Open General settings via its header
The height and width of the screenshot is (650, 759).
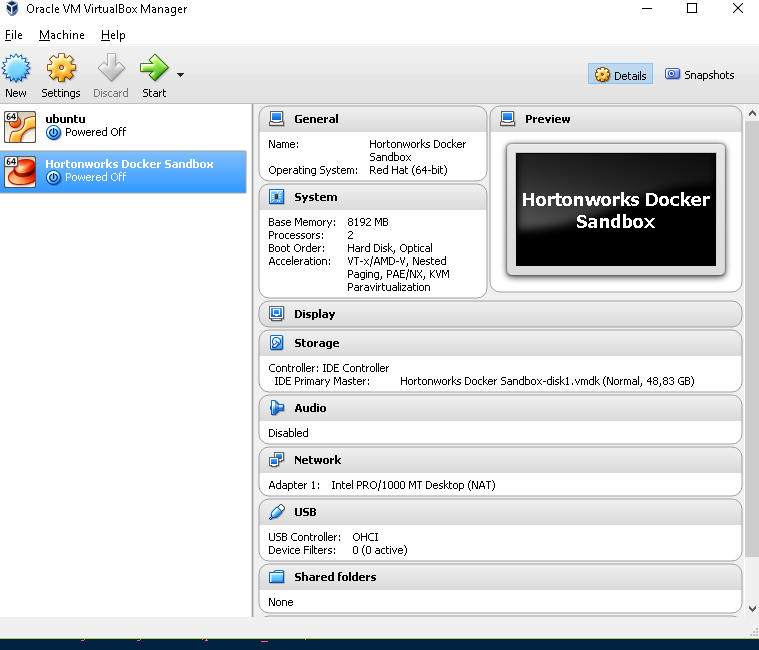click(373, 119)
